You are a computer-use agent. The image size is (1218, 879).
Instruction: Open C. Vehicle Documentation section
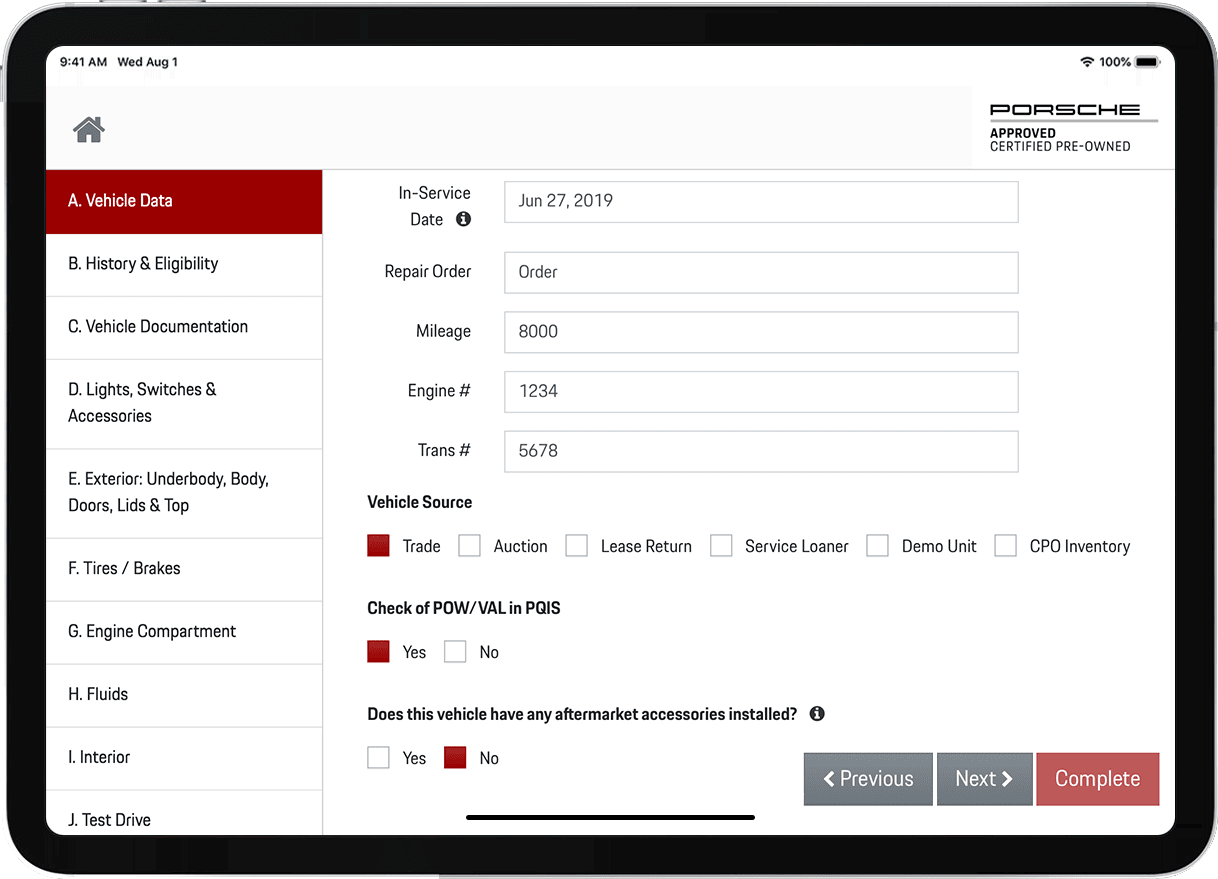[x=184, y=327]
